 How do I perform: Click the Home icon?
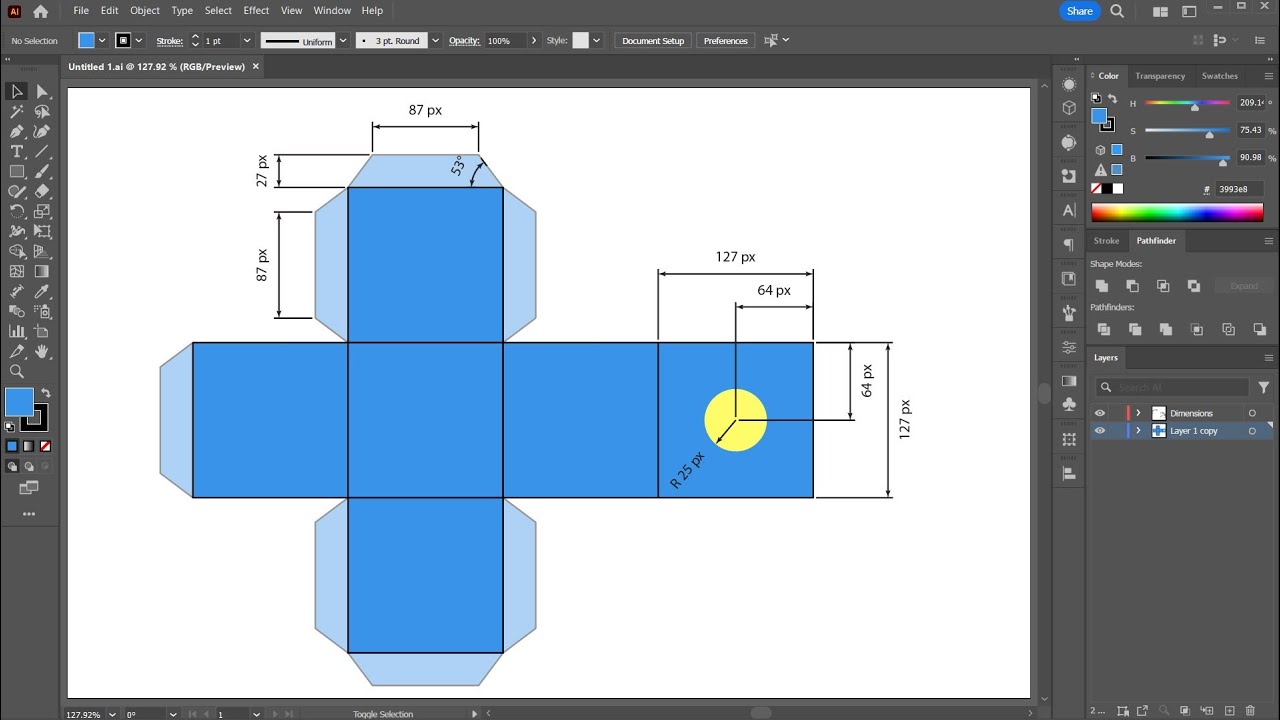pos(40,11)
